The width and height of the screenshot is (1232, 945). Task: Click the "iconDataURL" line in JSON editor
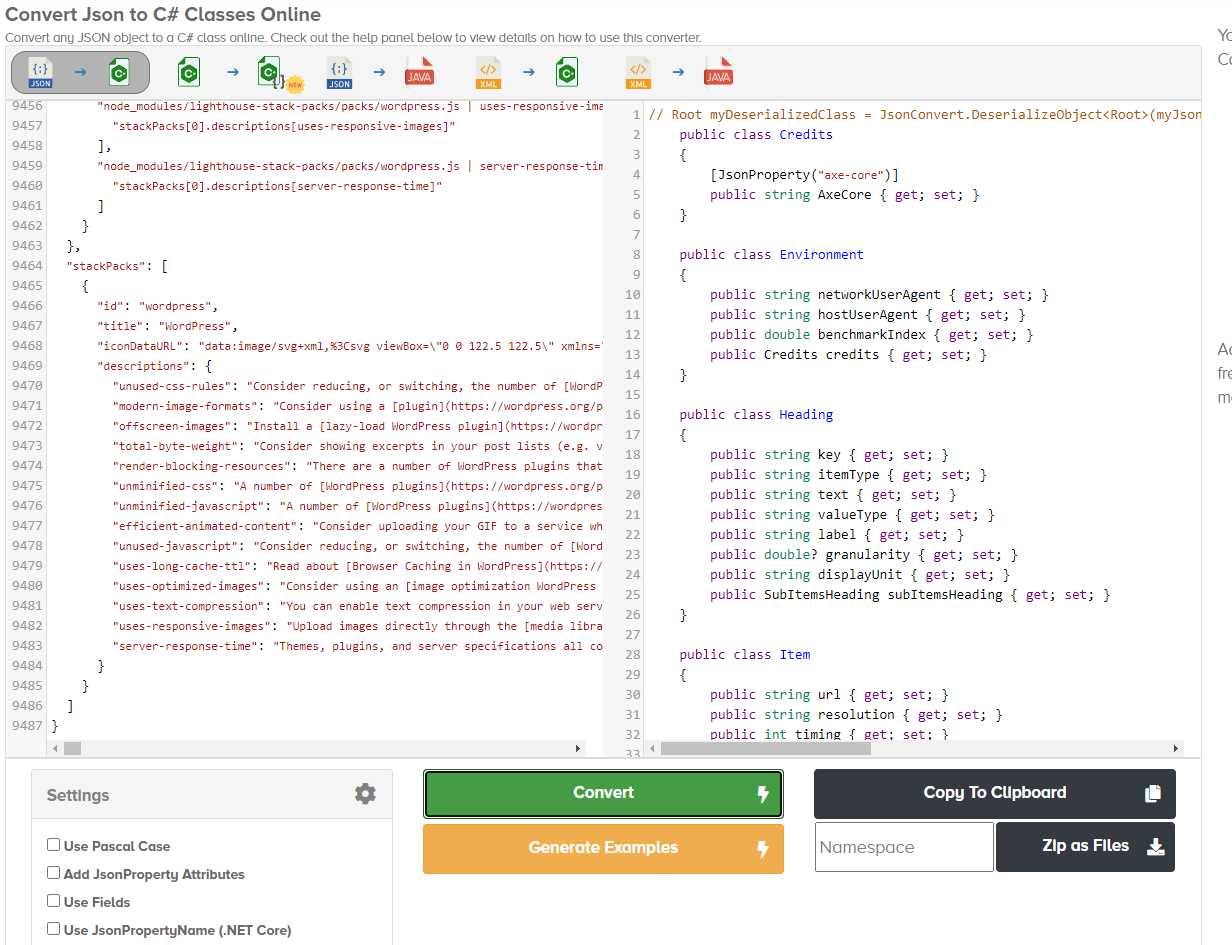click(350, 346)
